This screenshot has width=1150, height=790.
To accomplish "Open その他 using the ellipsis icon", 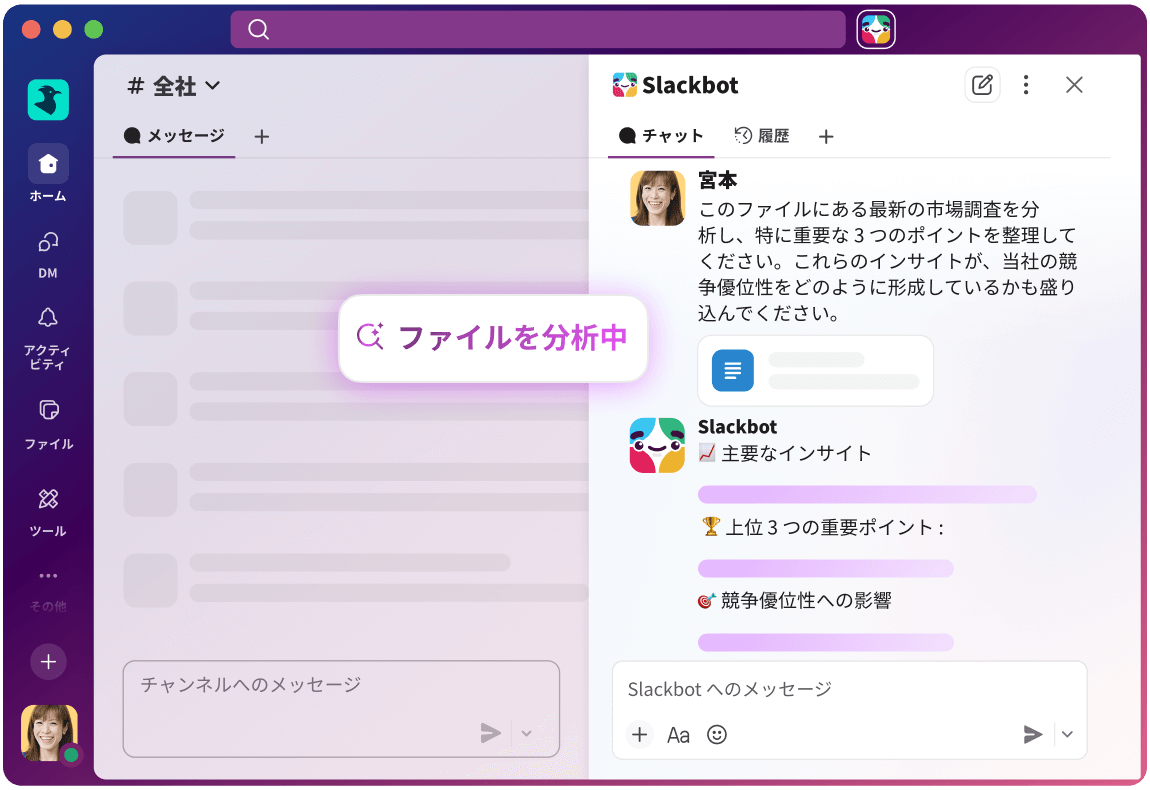I will 48,575.
